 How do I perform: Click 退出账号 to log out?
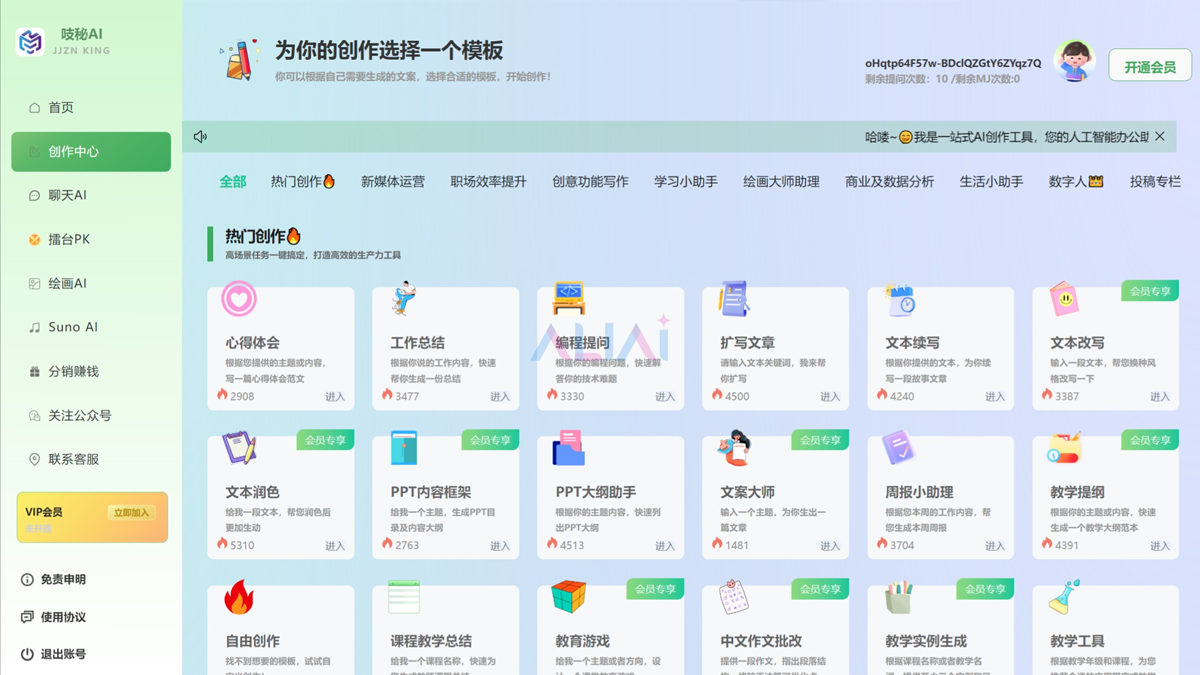pos(62,654)
